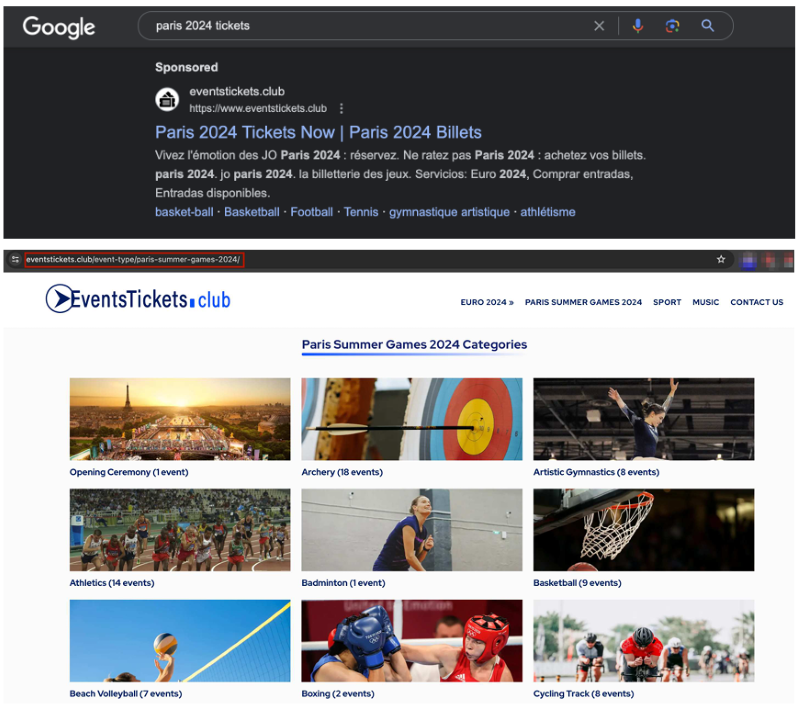Select the voice search microphone icon
800x711 pixels.
tap(638, 26)
